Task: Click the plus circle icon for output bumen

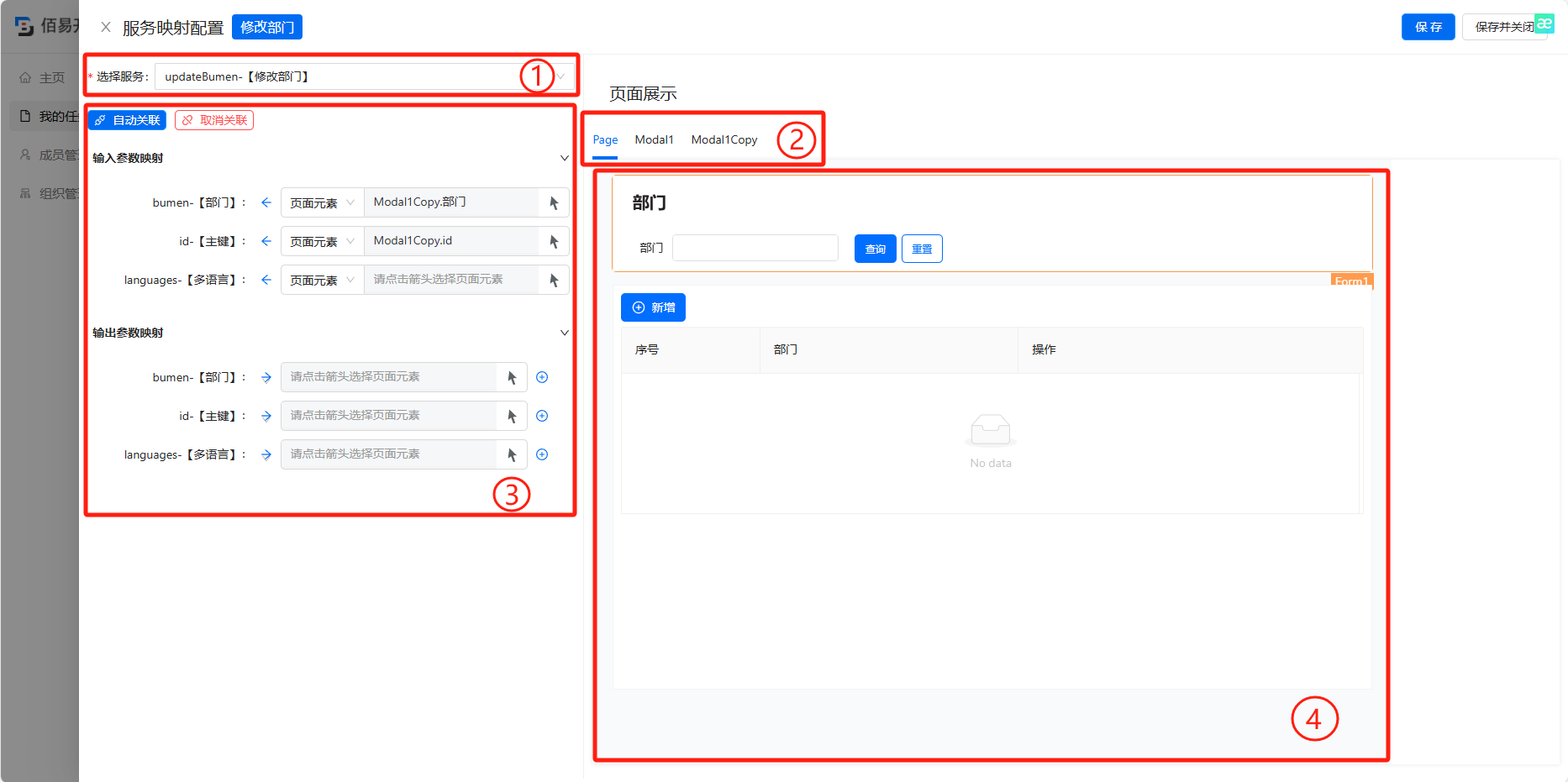Action: click(x=542, y=377)
